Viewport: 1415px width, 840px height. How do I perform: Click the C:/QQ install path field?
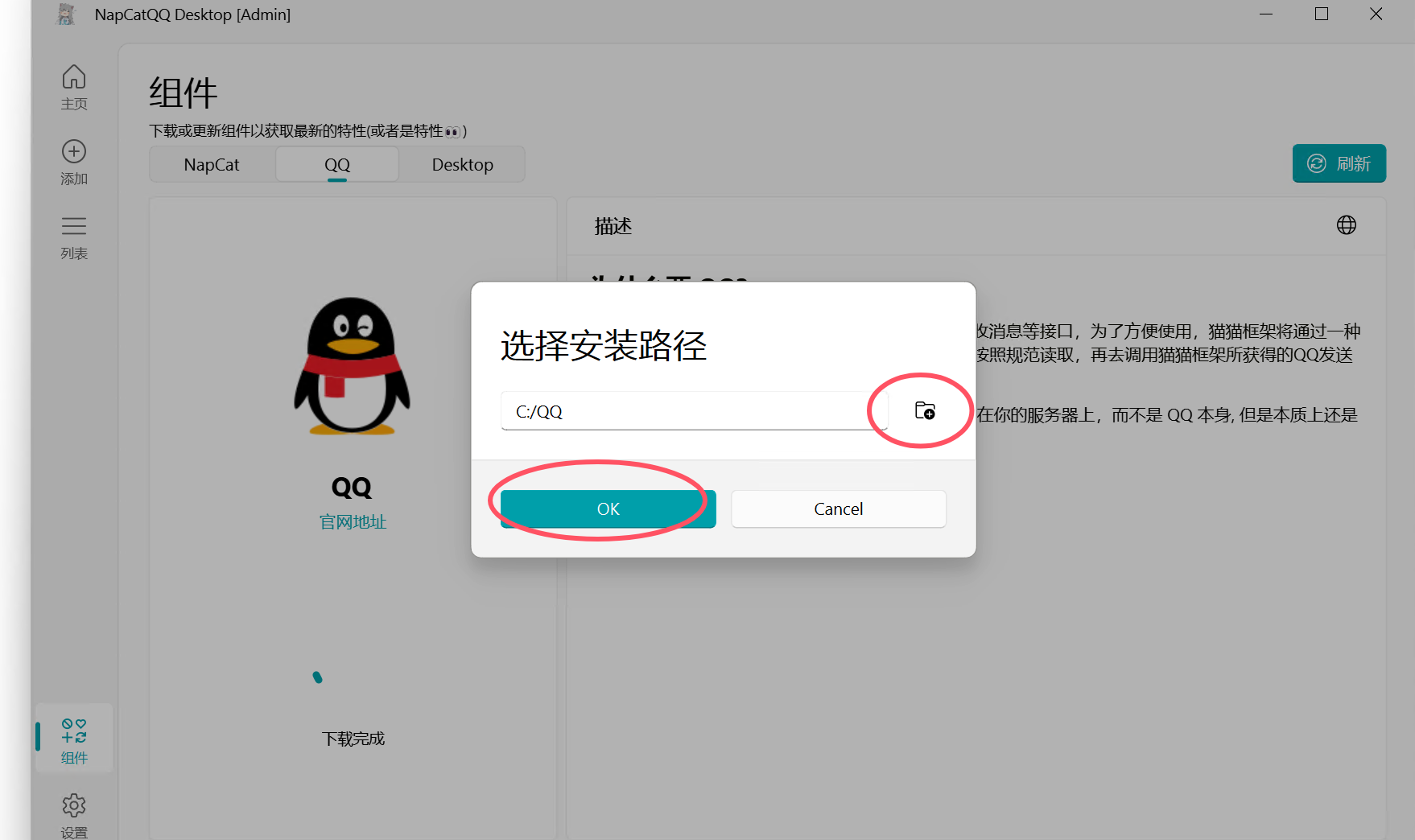[x=694, y=411]
